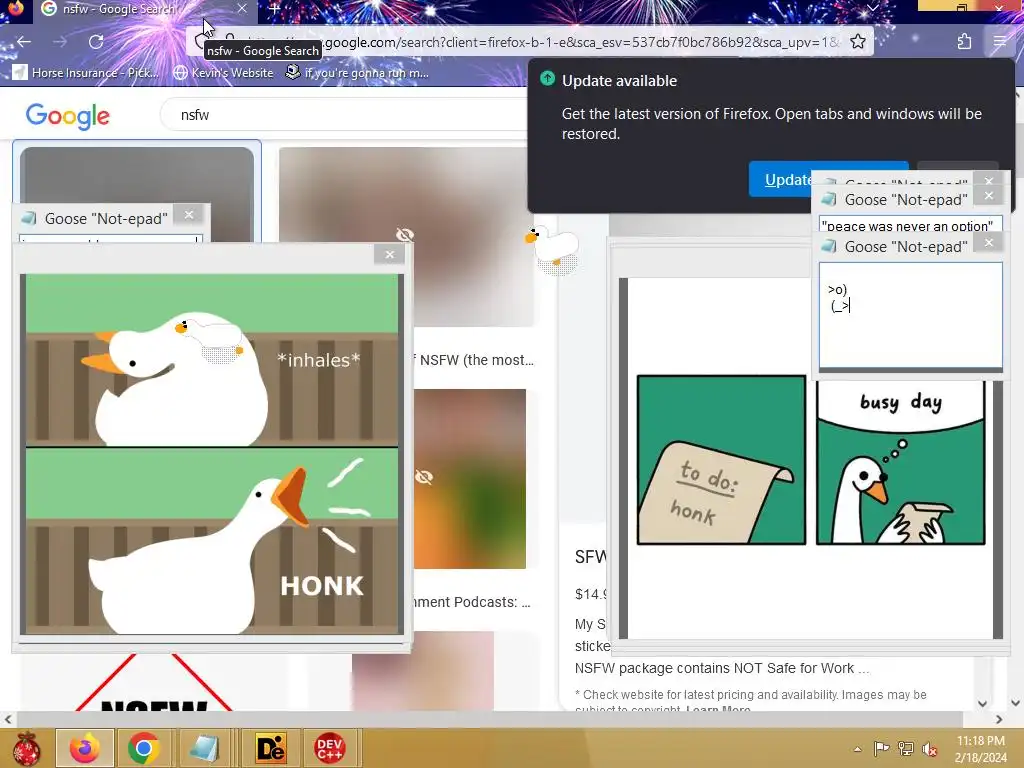
Task: Open the Firefox extensions puzzle icon
Action: point(964,42)
